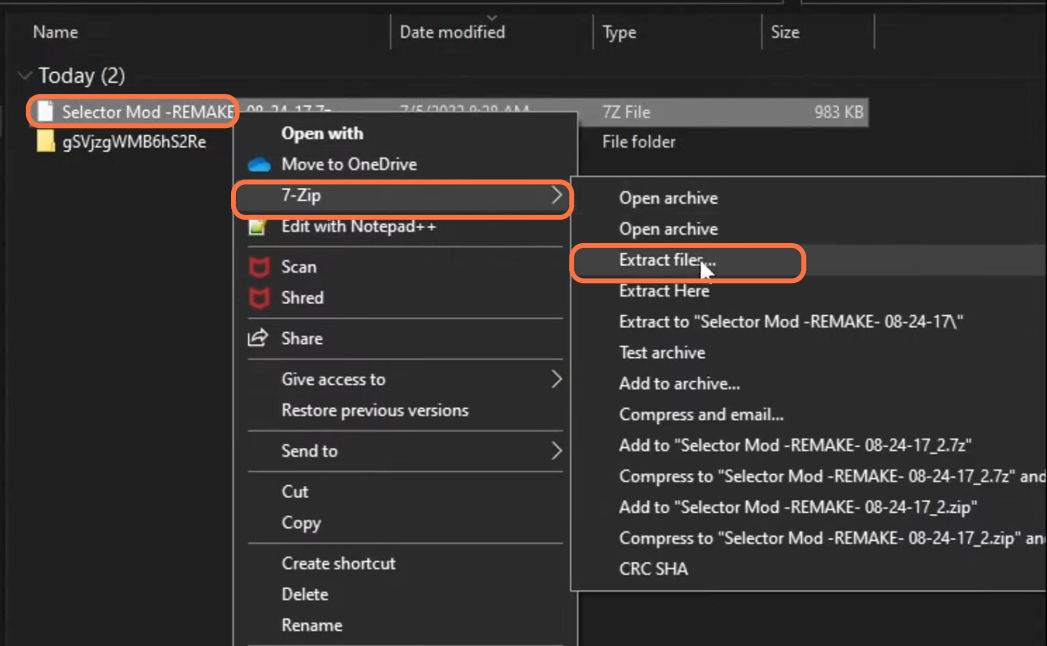Choose Share from the context menu

point(302,339)
